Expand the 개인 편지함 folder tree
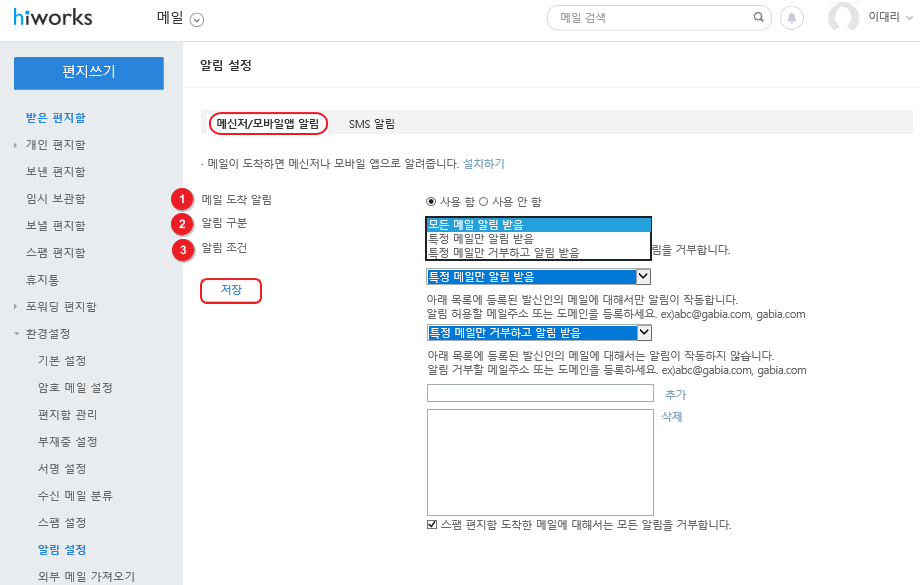920x585 pixels. tap(16, 145)
